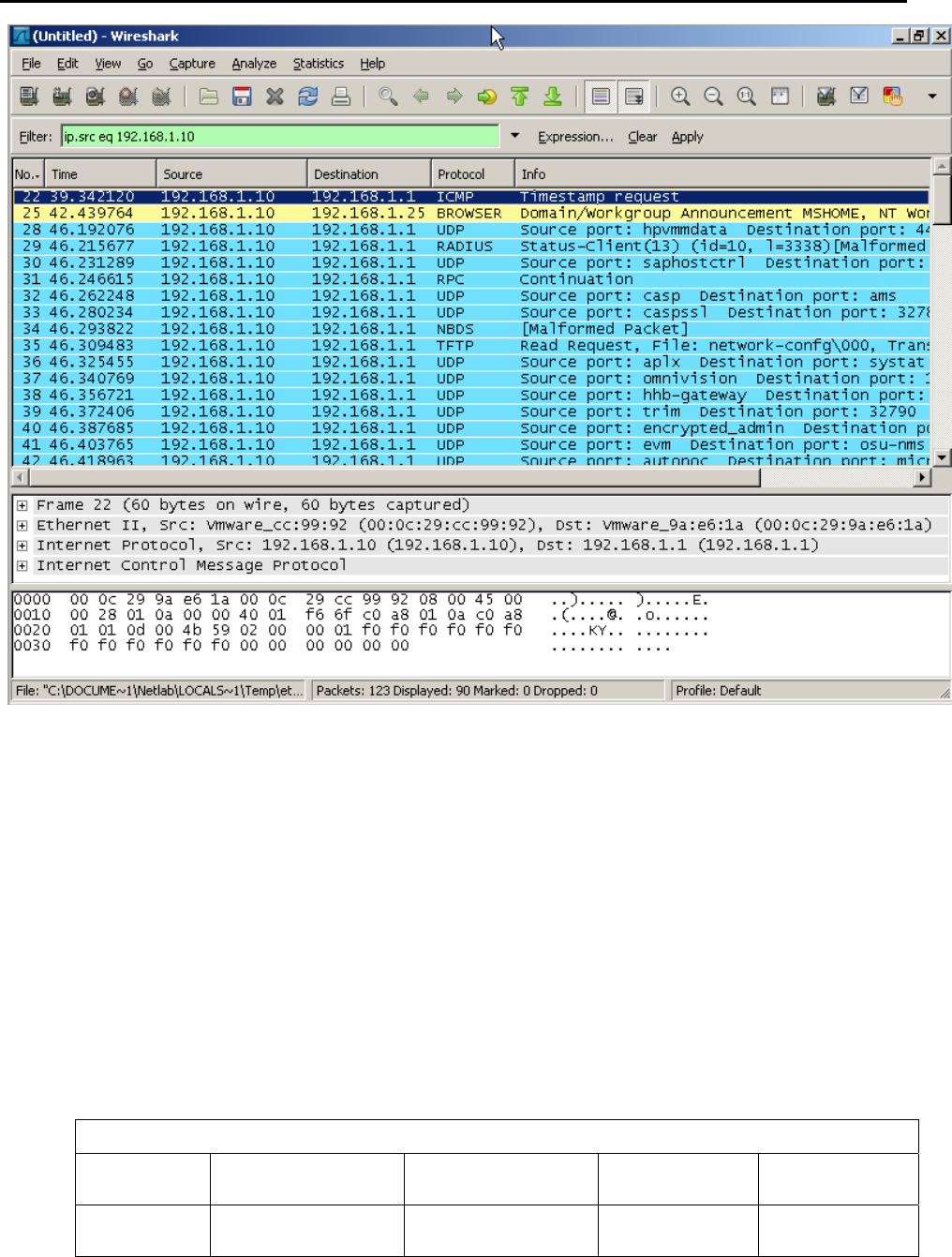The width and height of the screenshot is (952, 1257).
Task: Reload this capture file icon
Action: coord(307,96)
